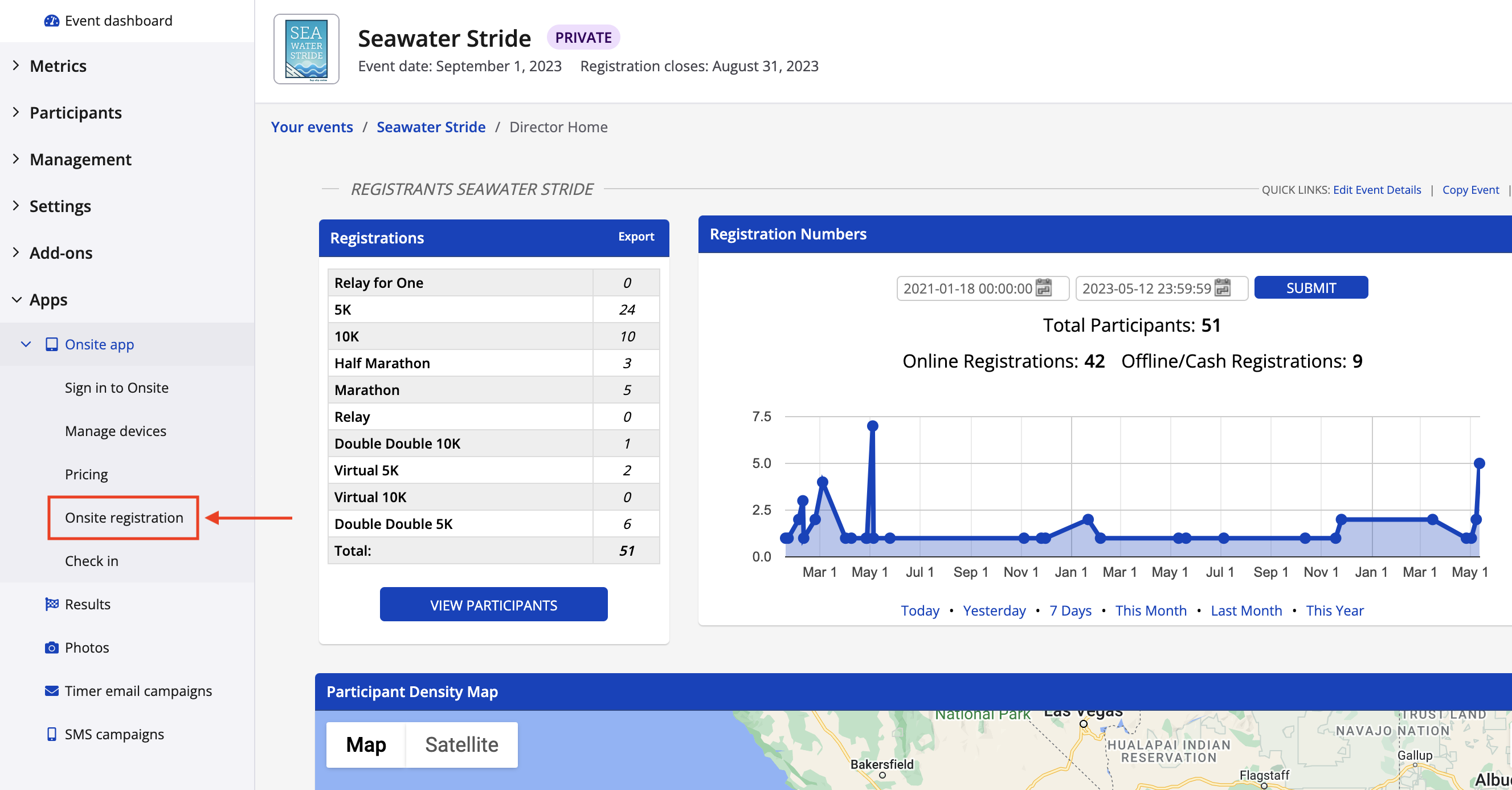Screen dimensions: 1512x790
Task: Collapse the Onsite app submenu chevron
Action: point(26,344)
